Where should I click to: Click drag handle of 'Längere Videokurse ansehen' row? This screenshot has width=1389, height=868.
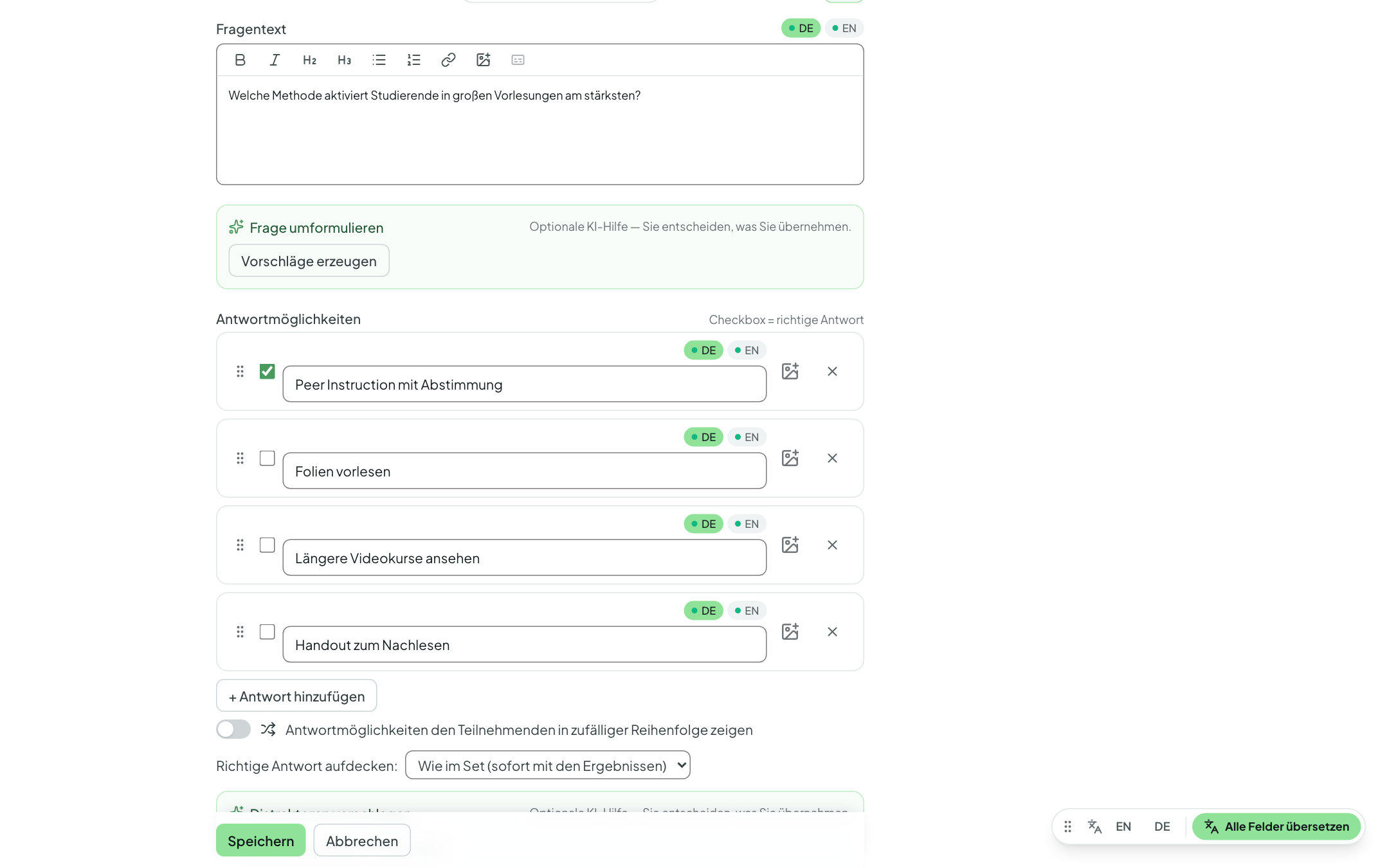[240, 545]
